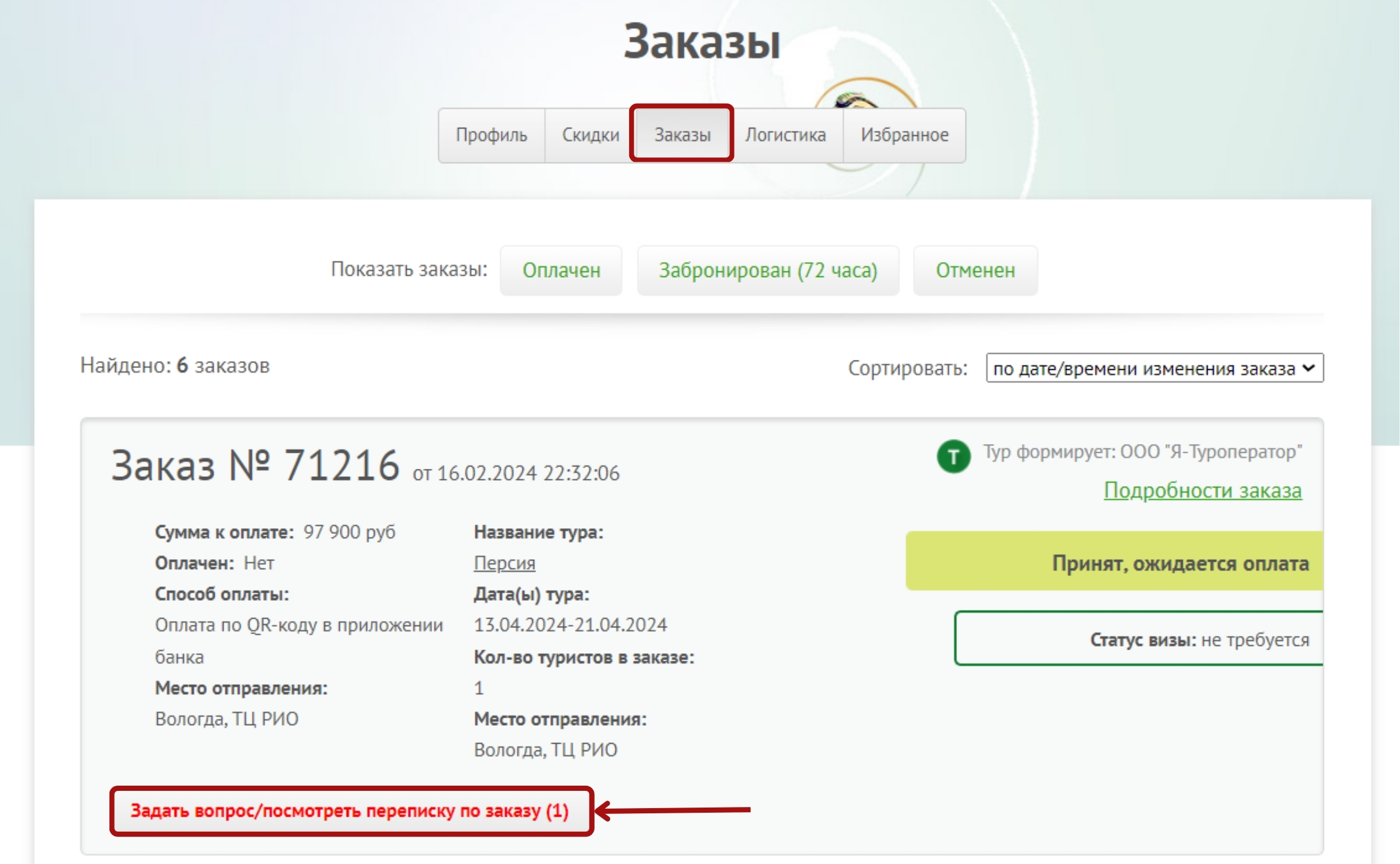Click the green T tour operator icon
This screenshot has height=864, width=1400.
[953, 456]
